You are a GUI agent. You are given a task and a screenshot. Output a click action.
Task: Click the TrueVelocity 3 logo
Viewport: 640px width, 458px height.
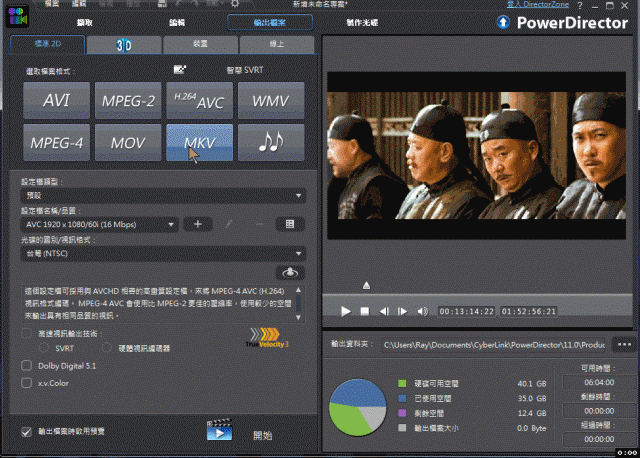267,338
